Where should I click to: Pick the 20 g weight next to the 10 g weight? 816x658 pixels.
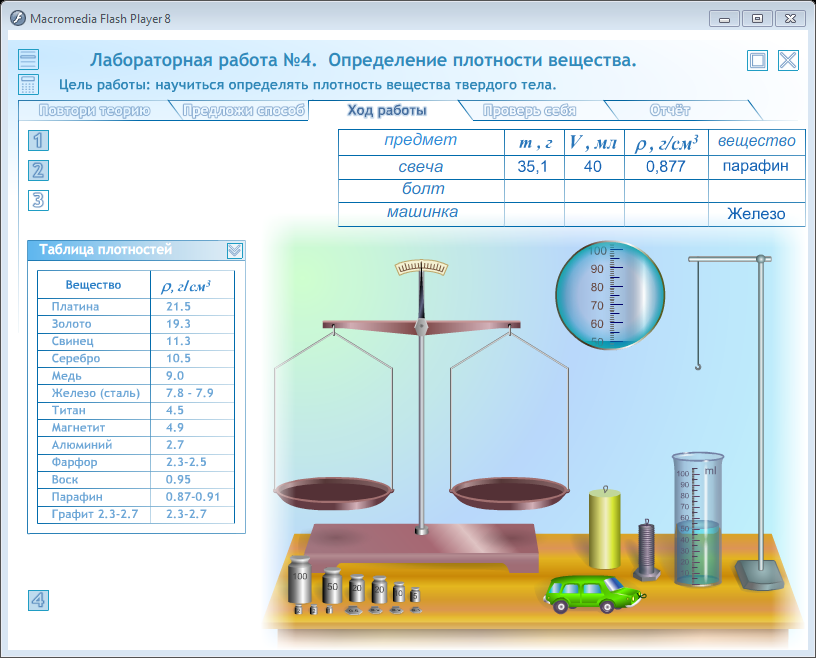tap(379, 589)
